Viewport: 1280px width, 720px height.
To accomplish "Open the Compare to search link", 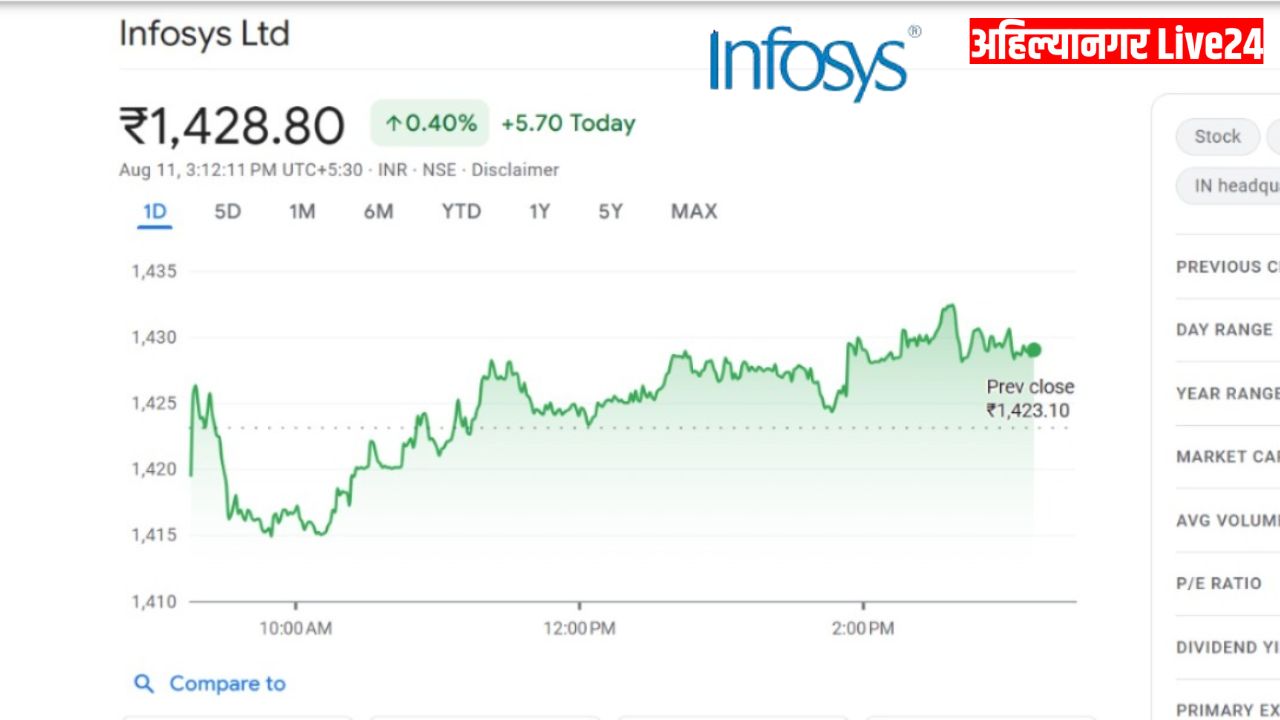I will [227, 684].
